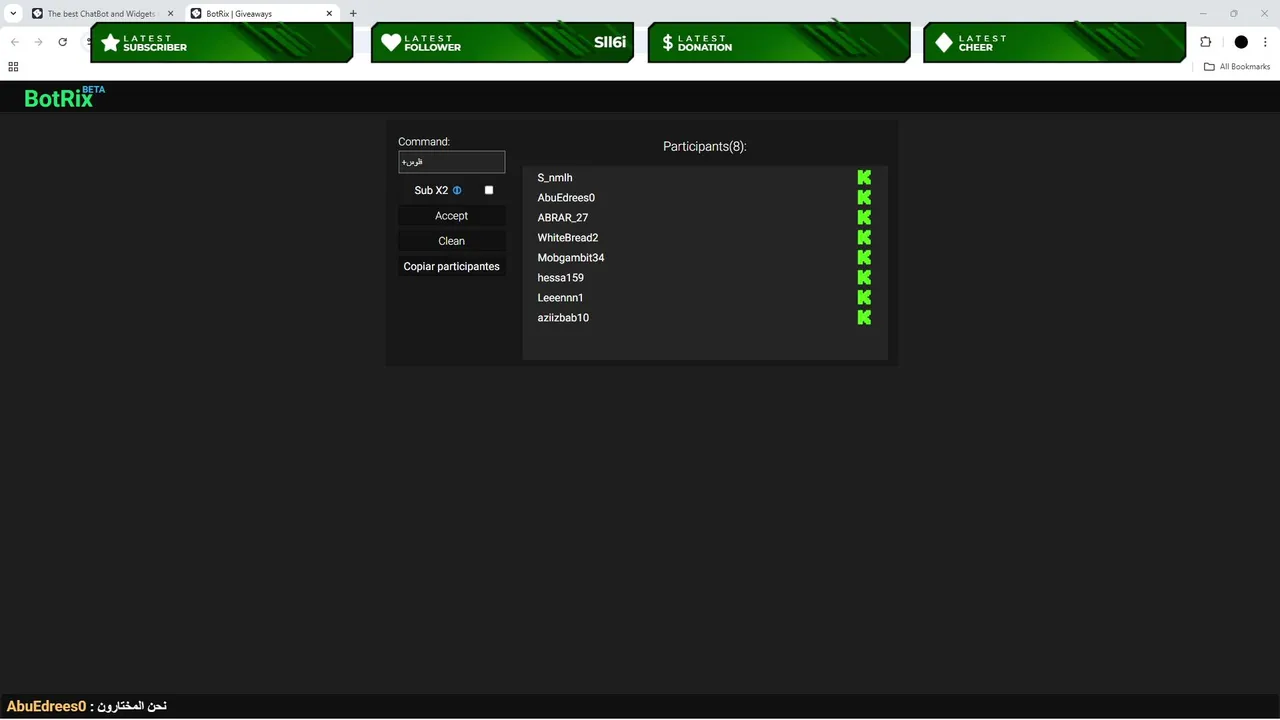Go back in browser history

click(14, 42)
